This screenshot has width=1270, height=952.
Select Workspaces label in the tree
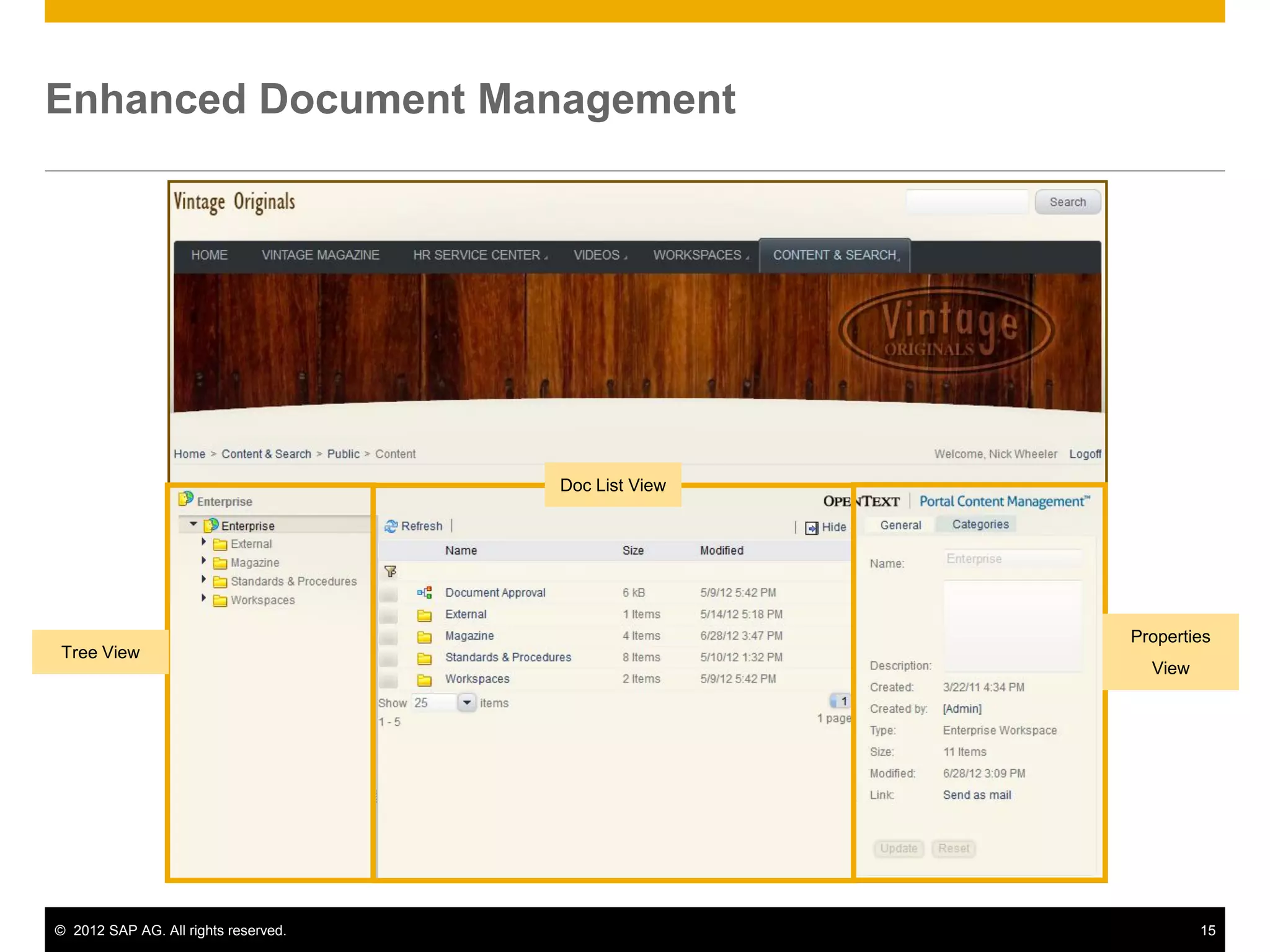tap(263, 601)
